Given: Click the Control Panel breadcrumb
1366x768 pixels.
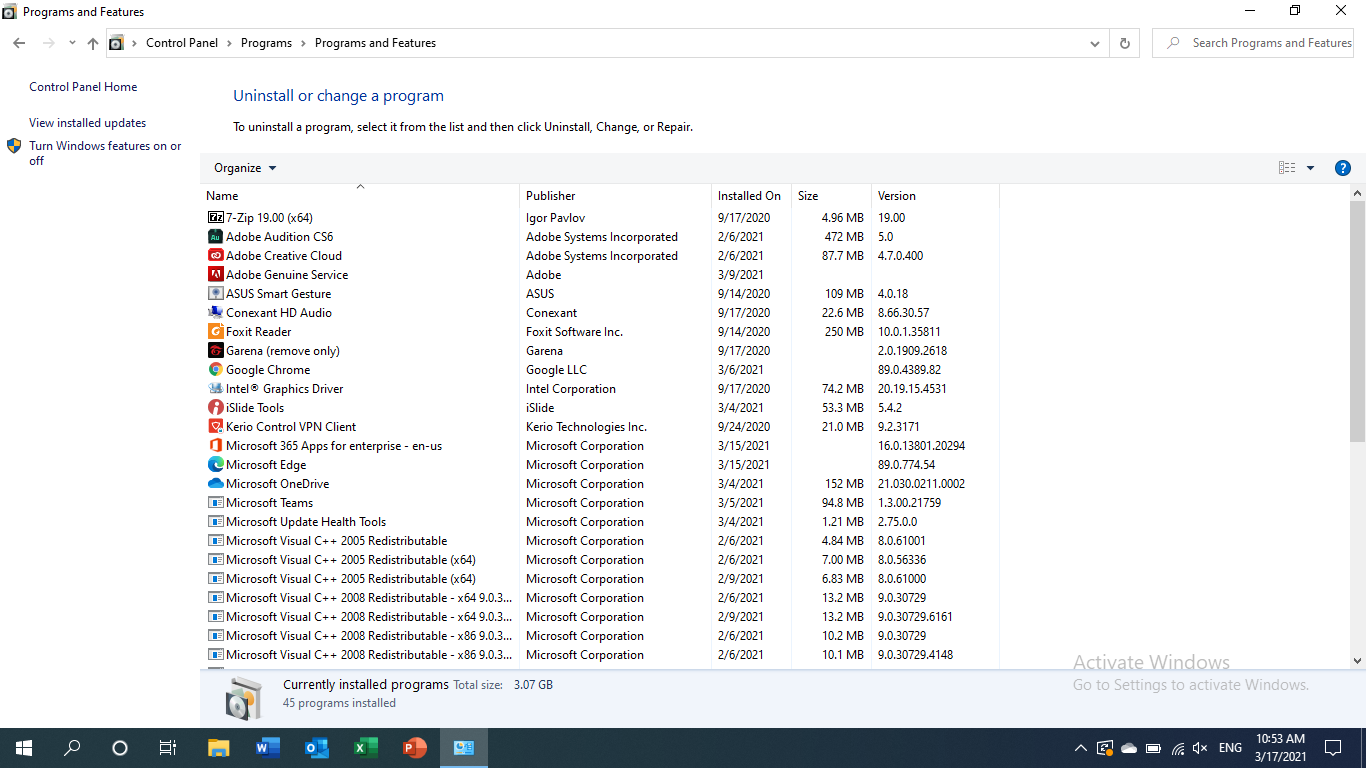Looking at the screenshot, I should [x=182, y=43].
